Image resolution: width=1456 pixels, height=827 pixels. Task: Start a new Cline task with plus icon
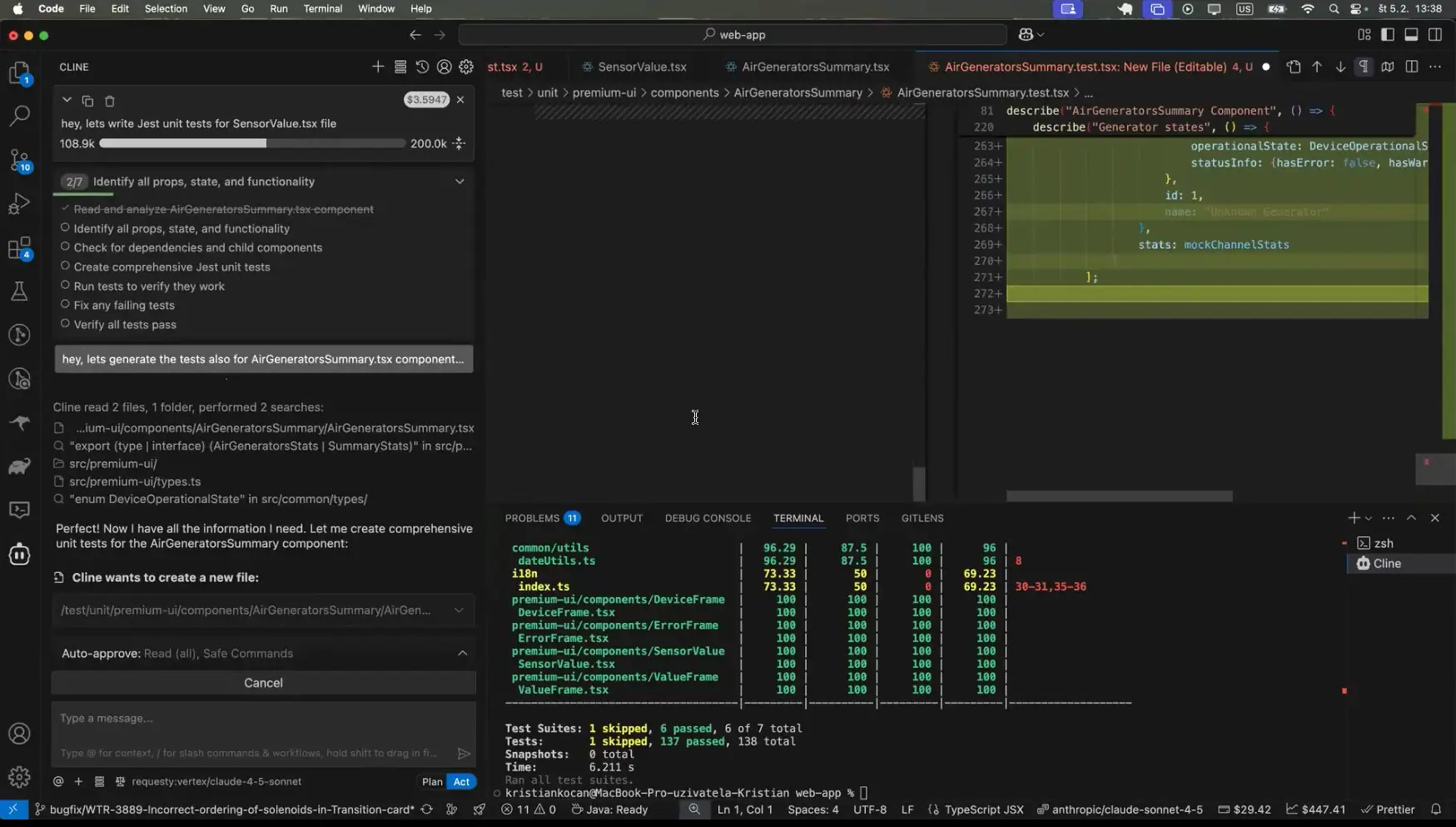point(378,67)
